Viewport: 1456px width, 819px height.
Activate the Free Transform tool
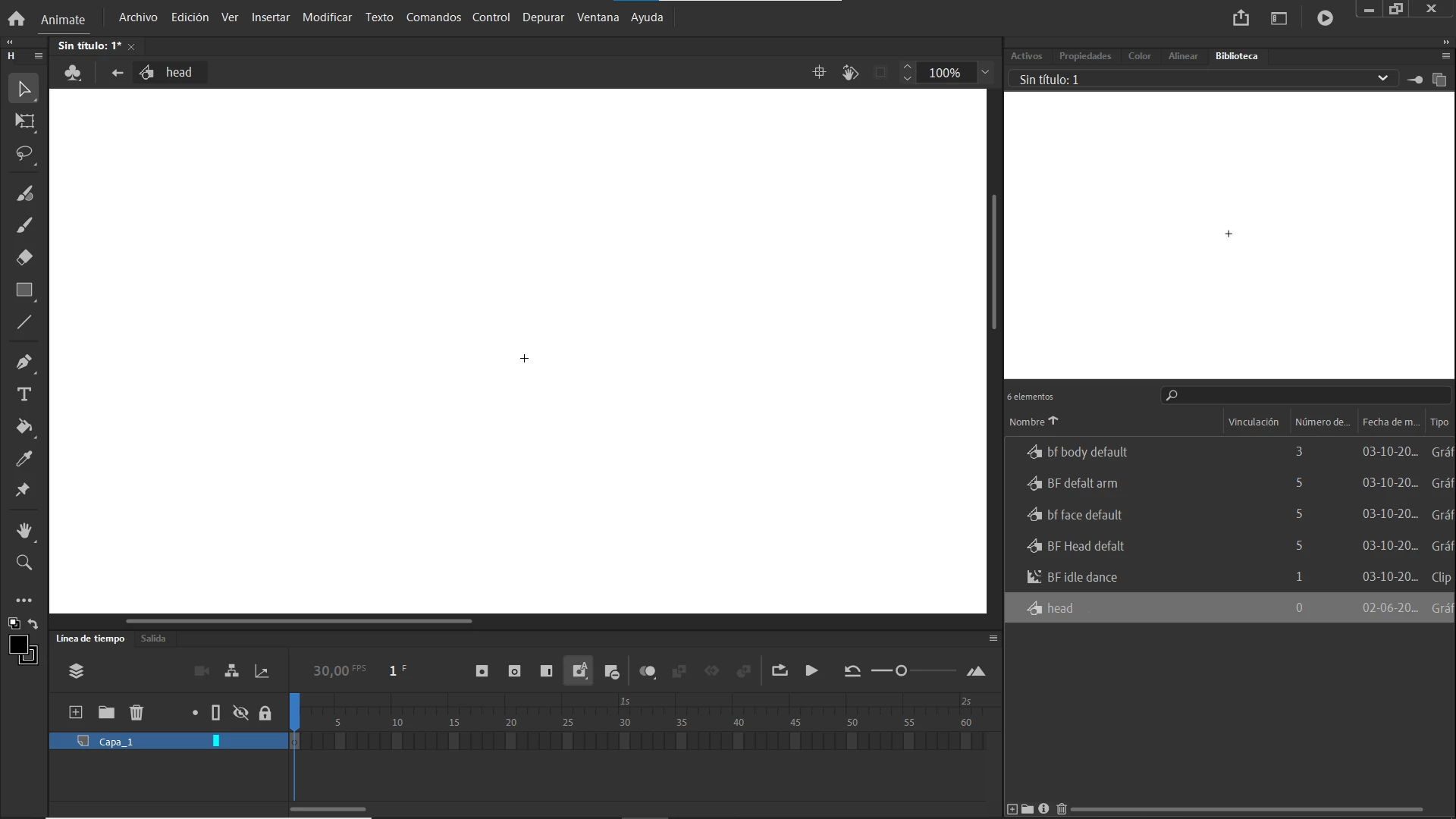click(x=24, y=121)
